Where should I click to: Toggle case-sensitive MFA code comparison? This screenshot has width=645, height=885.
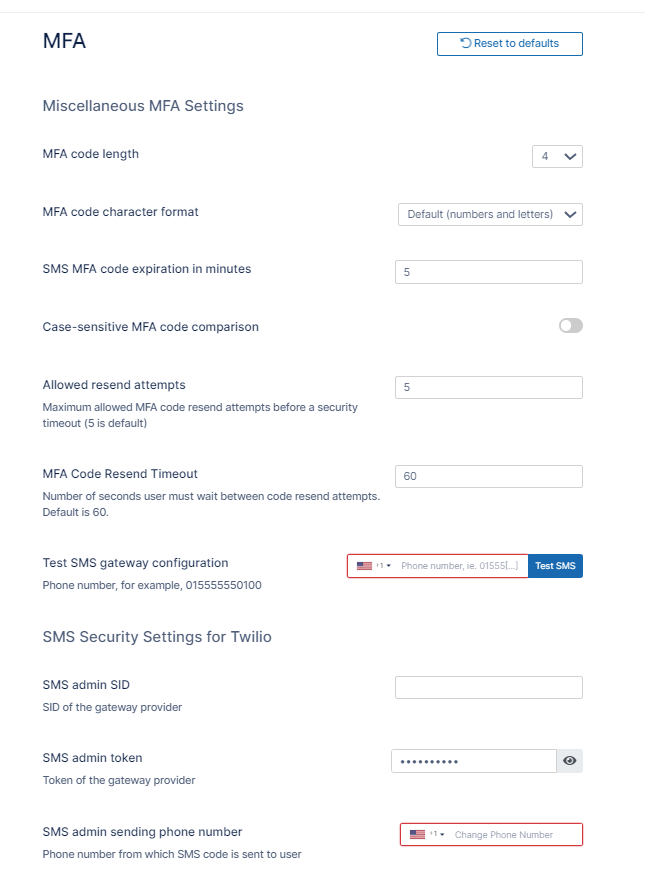[x=570, y=326]
